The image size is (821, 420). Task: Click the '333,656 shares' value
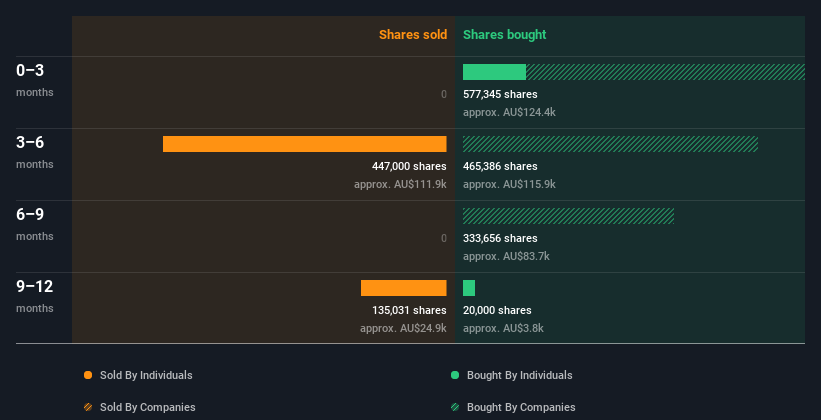pos(500,238)
